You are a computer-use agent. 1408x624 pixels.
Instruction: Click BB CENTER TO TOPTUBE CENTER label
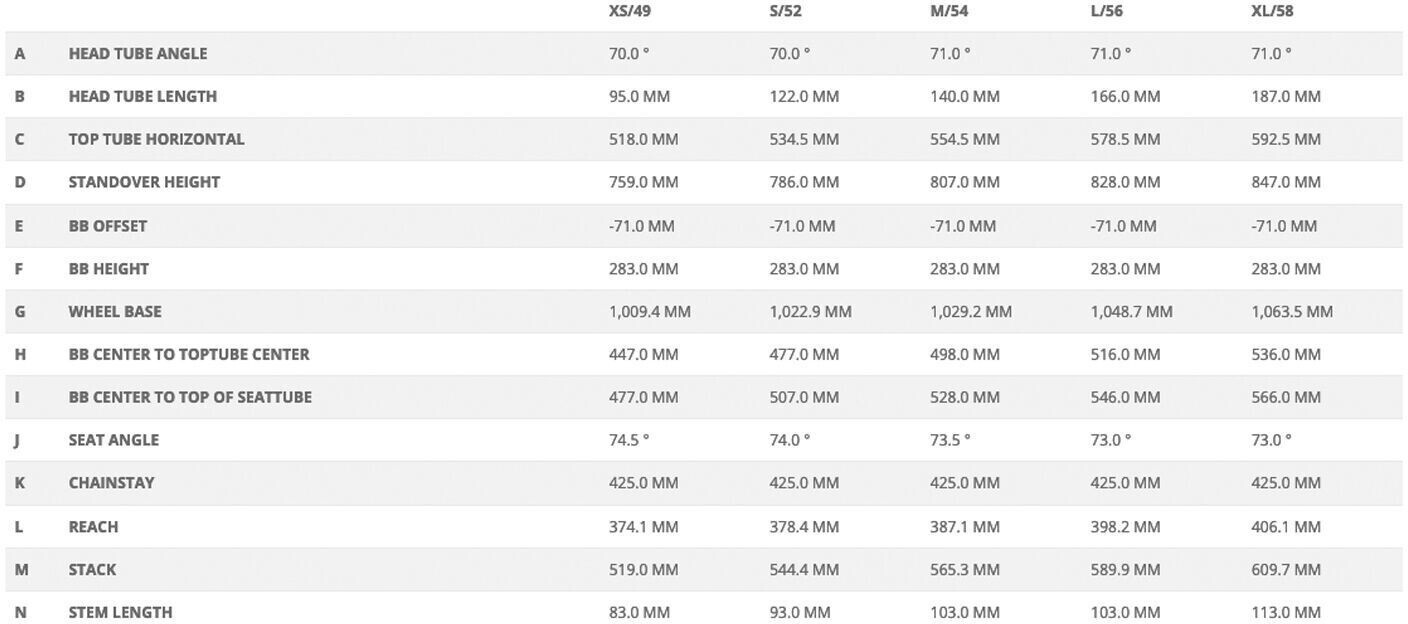188,355
